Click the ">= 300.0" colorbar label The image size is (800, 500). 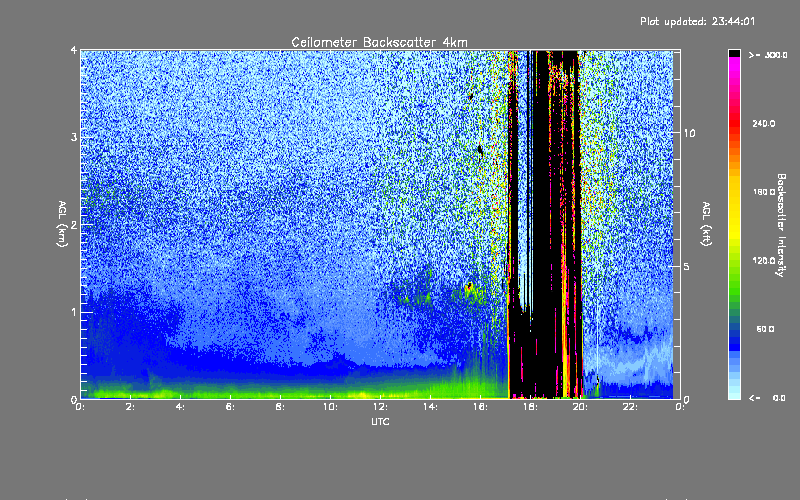(768, 55)
